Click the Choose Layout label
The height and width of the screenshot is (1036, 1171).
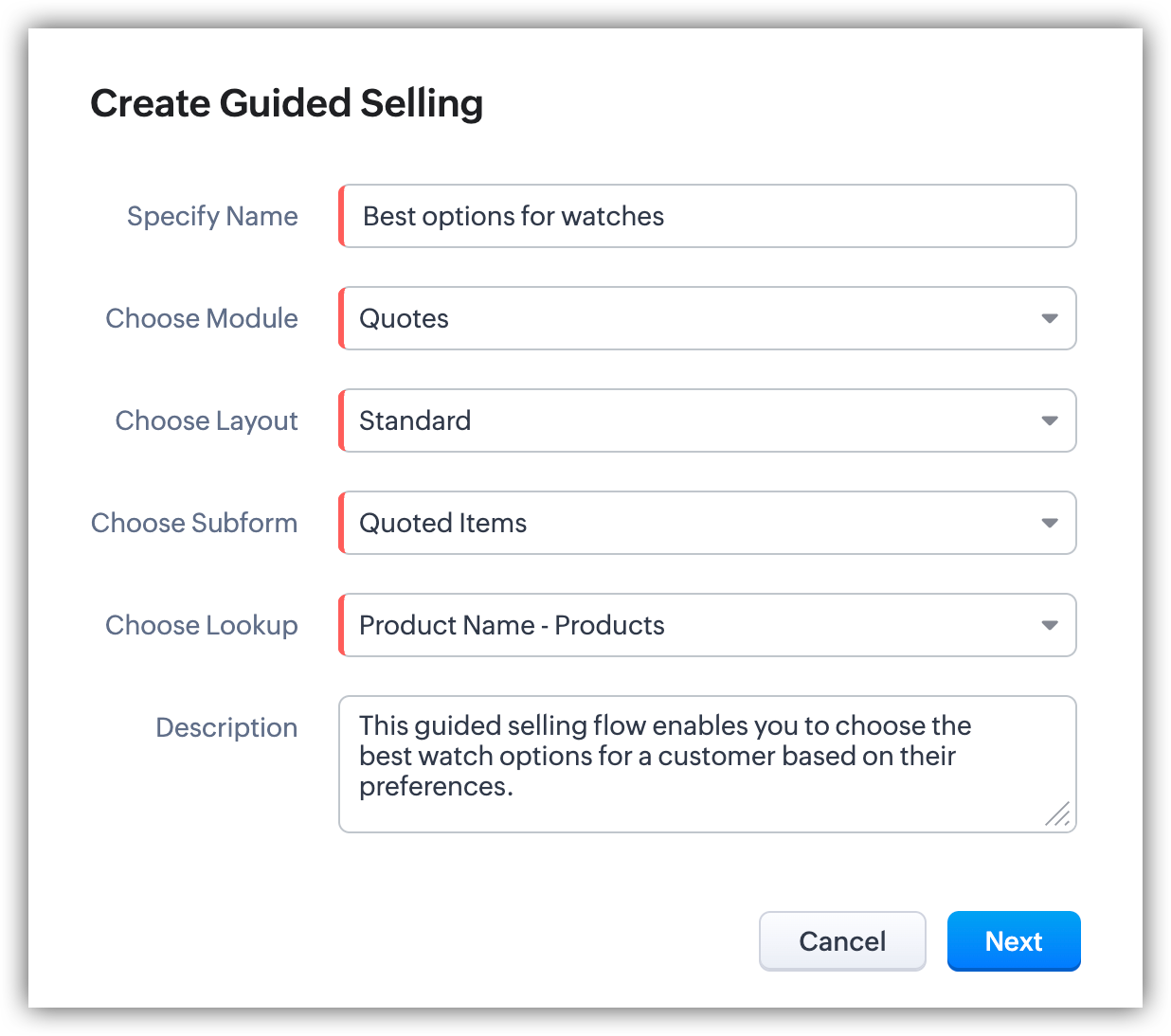207,420
